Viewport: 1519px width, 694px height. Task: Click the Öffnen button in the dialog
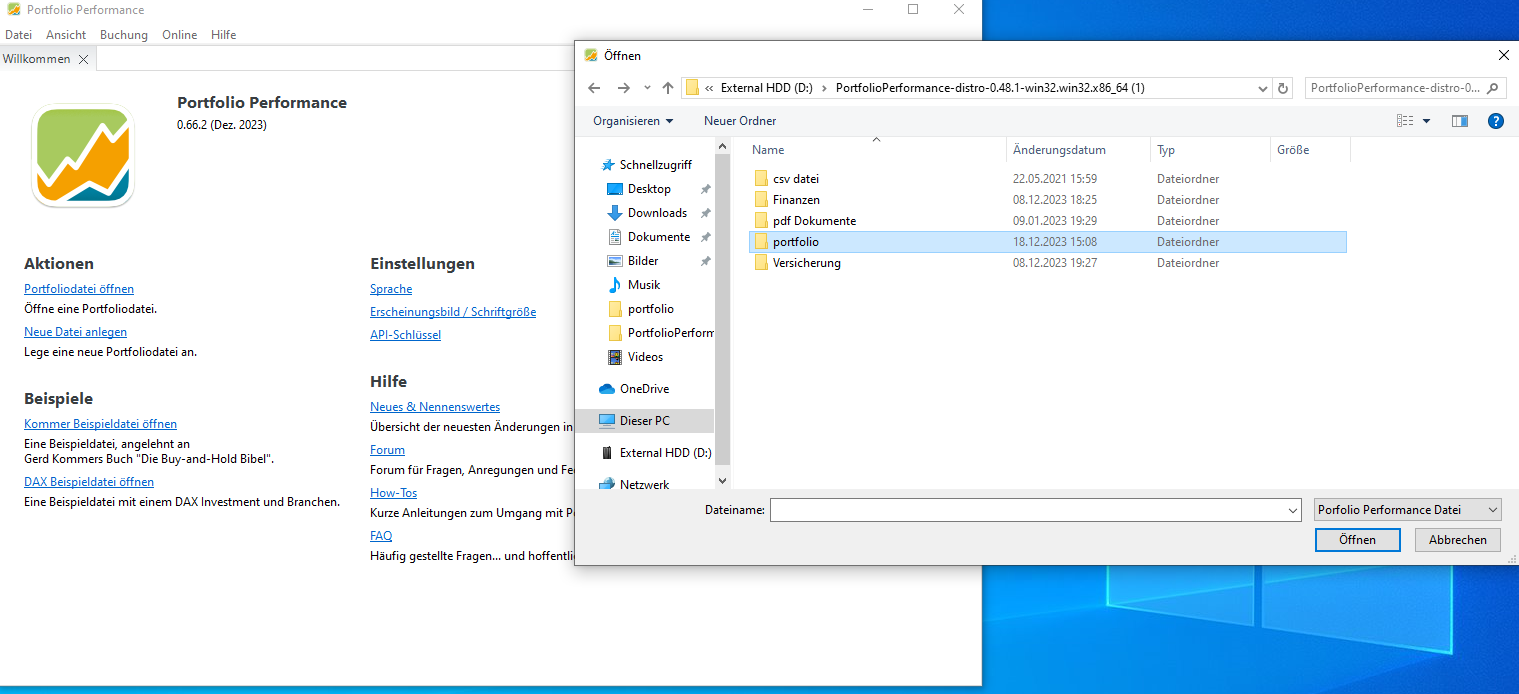point(1358,540)
